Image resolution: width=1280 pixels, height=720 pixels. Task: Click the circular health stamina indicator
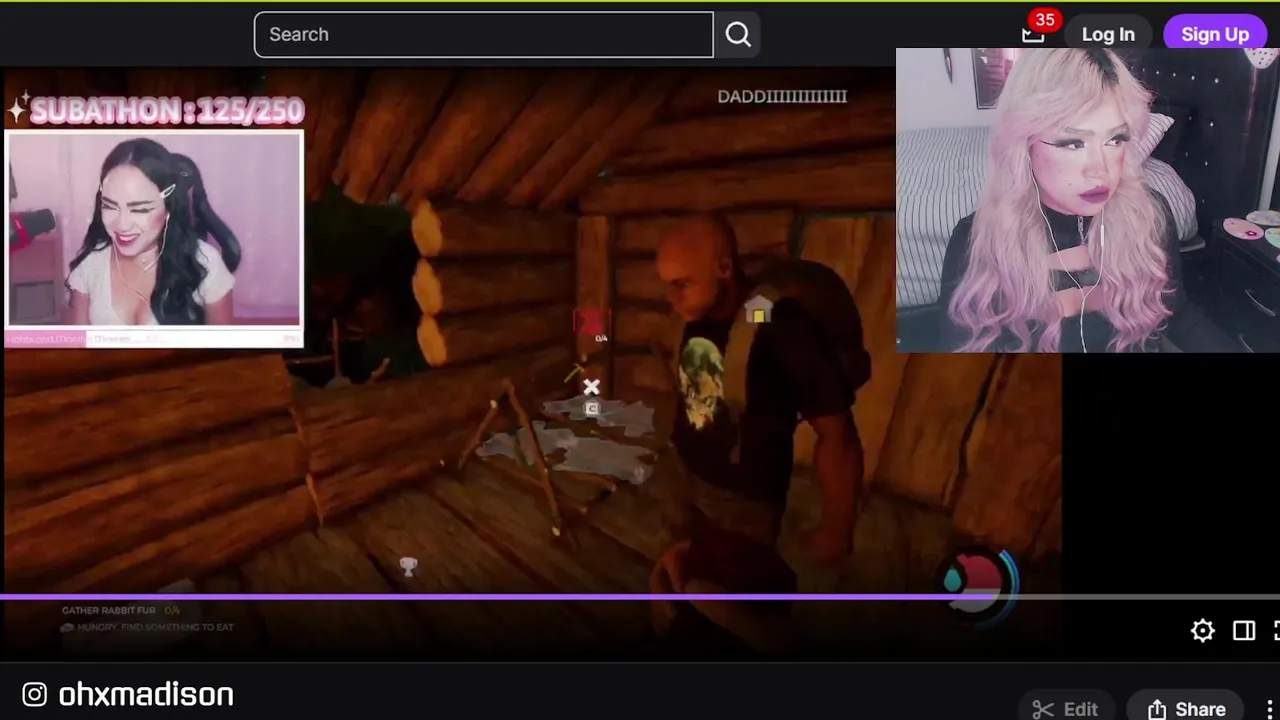point(981,580)
